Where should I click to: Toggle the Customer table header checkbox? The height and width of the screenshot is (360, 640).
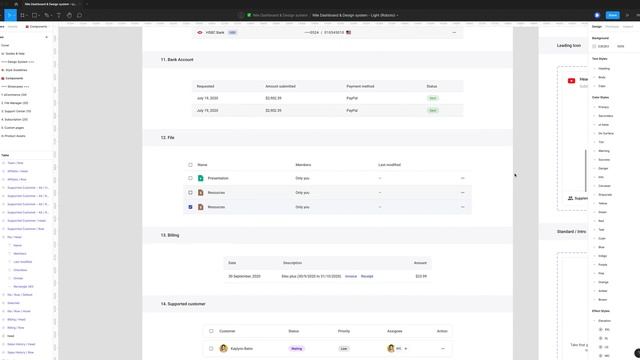(211, 331)
